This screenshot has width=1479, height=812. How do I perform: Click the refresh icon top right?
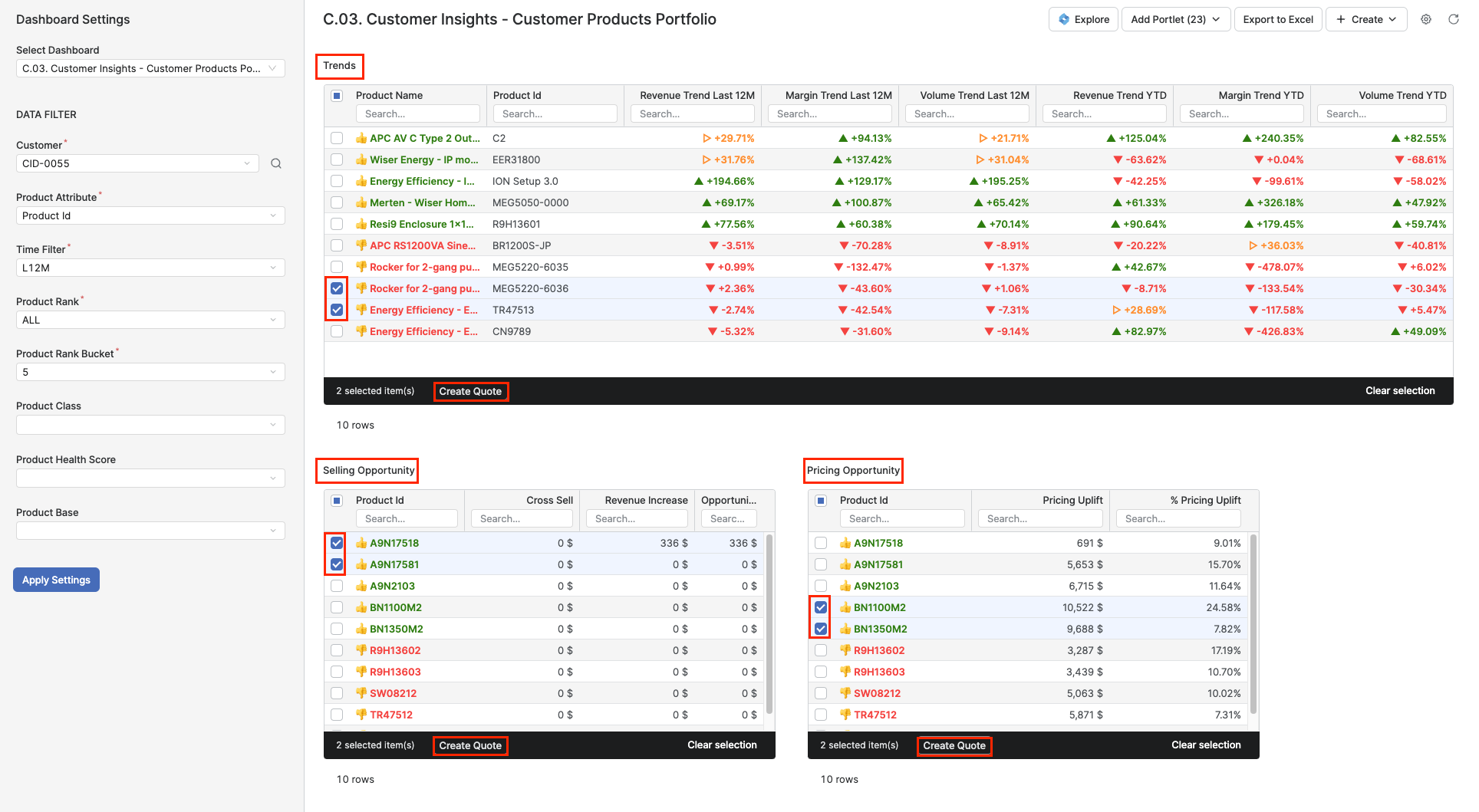(x=1454, y=19)
